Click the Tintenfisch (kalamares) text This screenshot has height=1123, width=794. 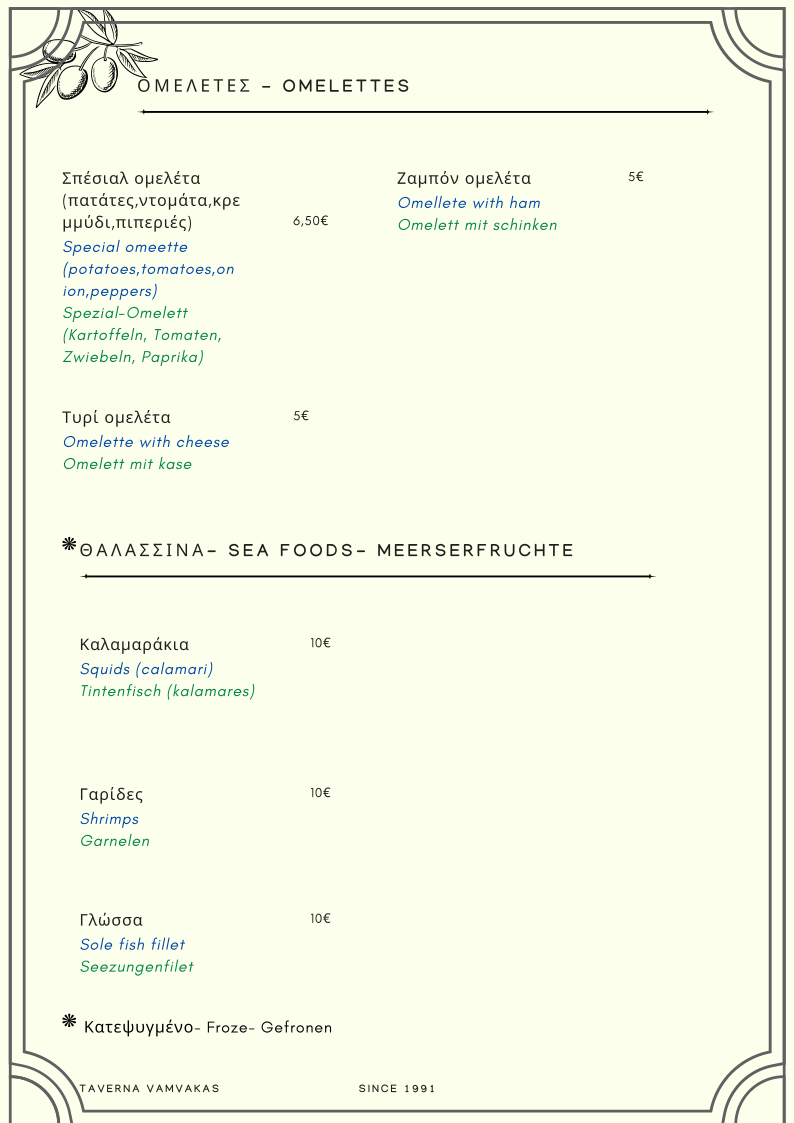(x=167, y=691)
